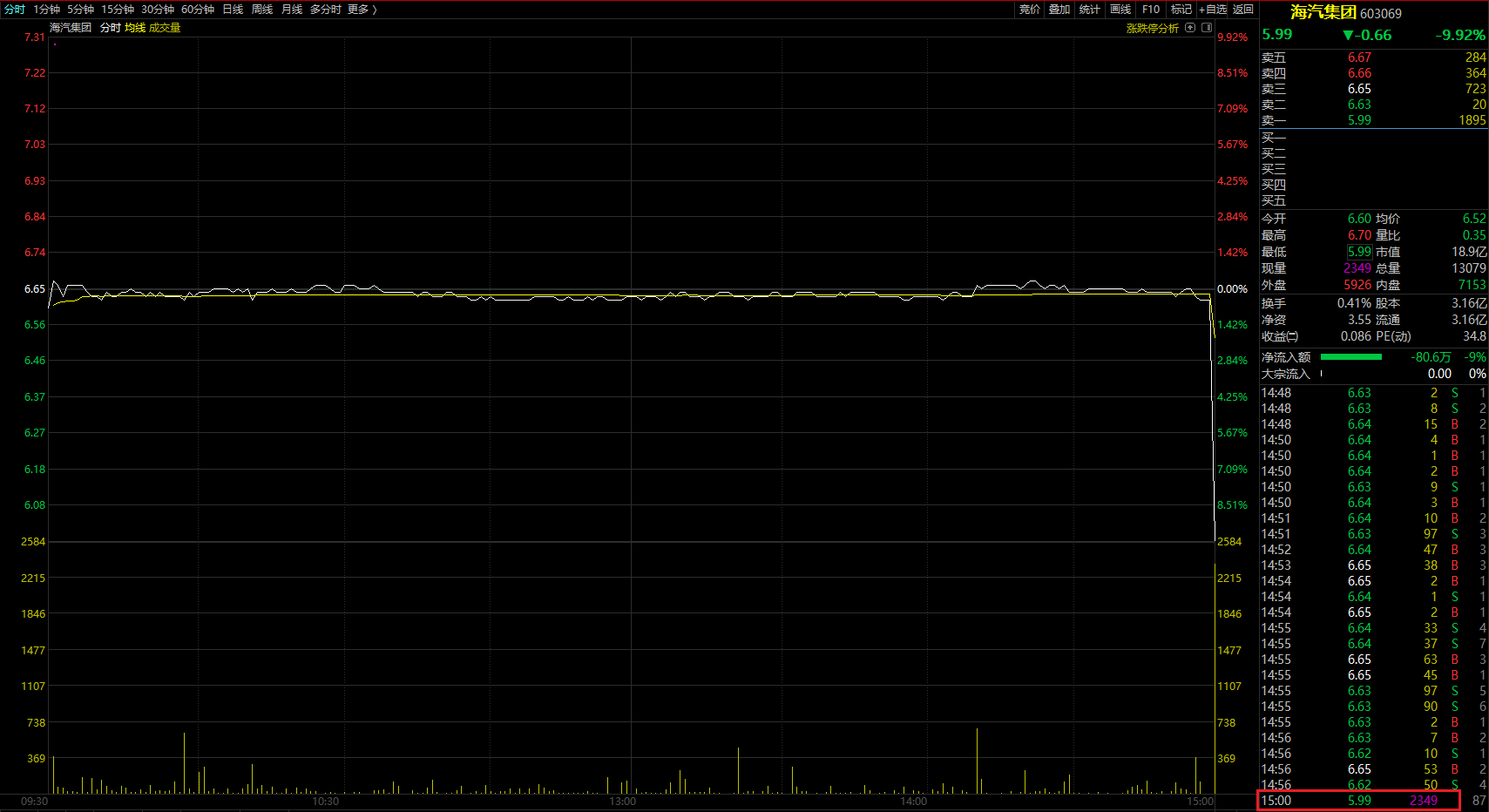This screenshot has width=1489, height=812.
Task: Click the 返回 back button
Action: pyautogui.click(x=1243, y=10)
